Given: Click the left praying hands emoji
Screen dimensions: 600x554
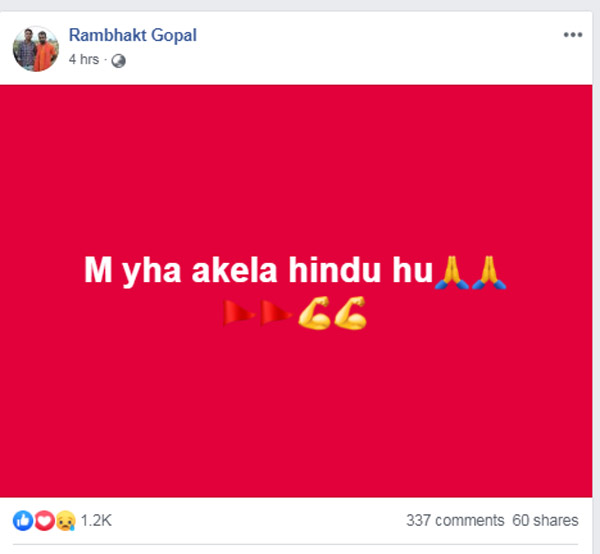Looking at the screenshot, I should 449,271.
